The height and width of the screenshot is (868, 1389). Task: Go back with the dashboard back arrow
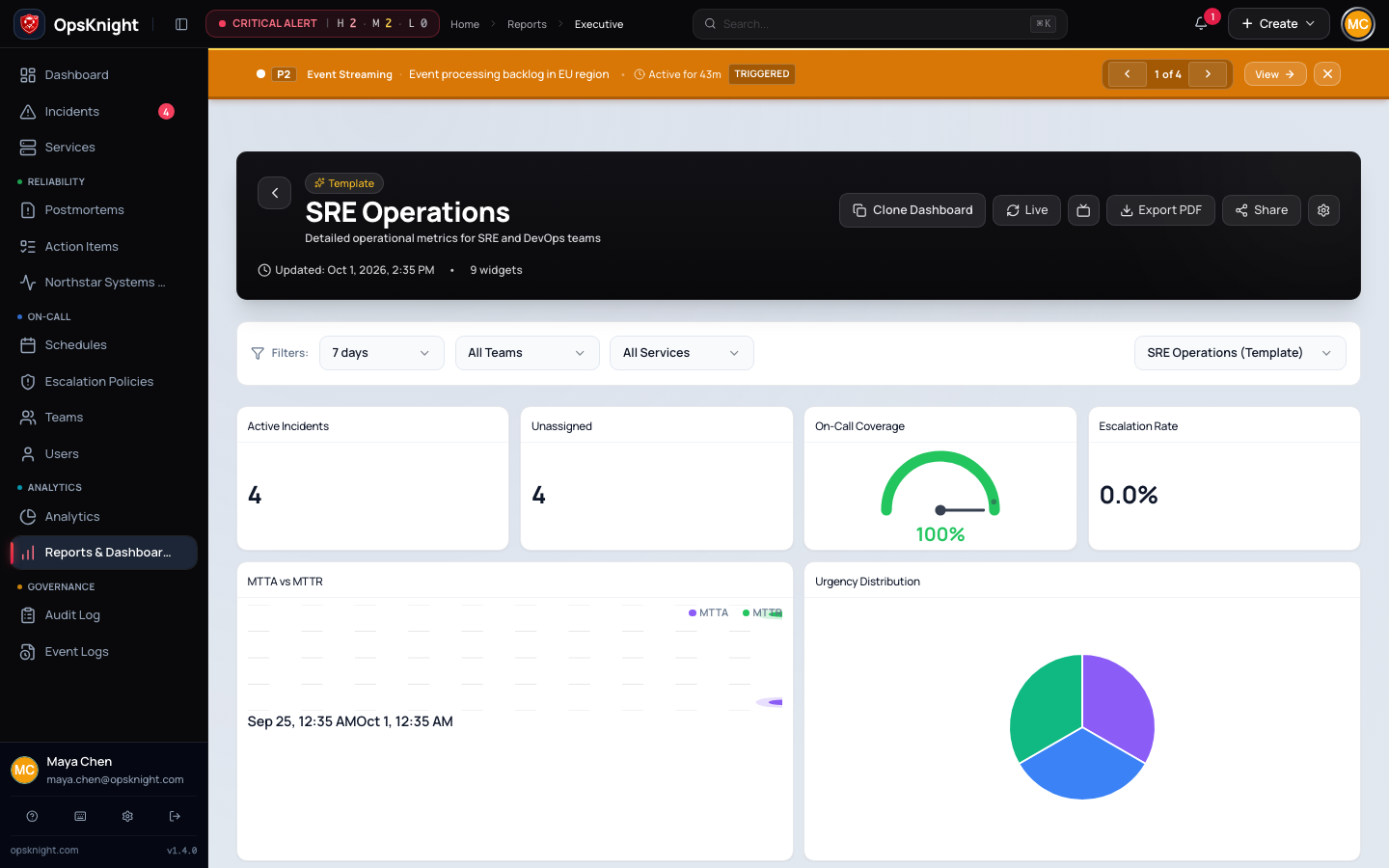275,193
